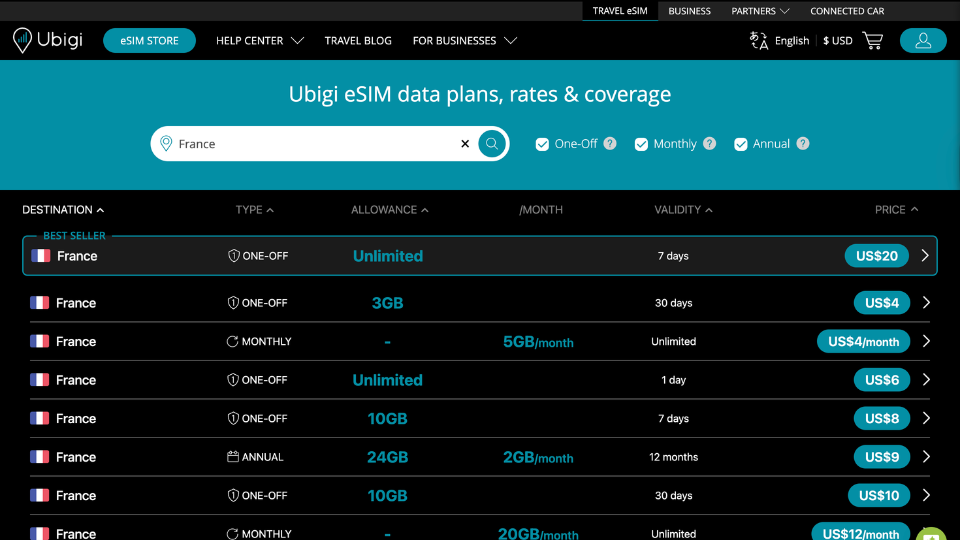960x540 pixels.
Task: Click location pin in search box
Action: coord(166,143)
